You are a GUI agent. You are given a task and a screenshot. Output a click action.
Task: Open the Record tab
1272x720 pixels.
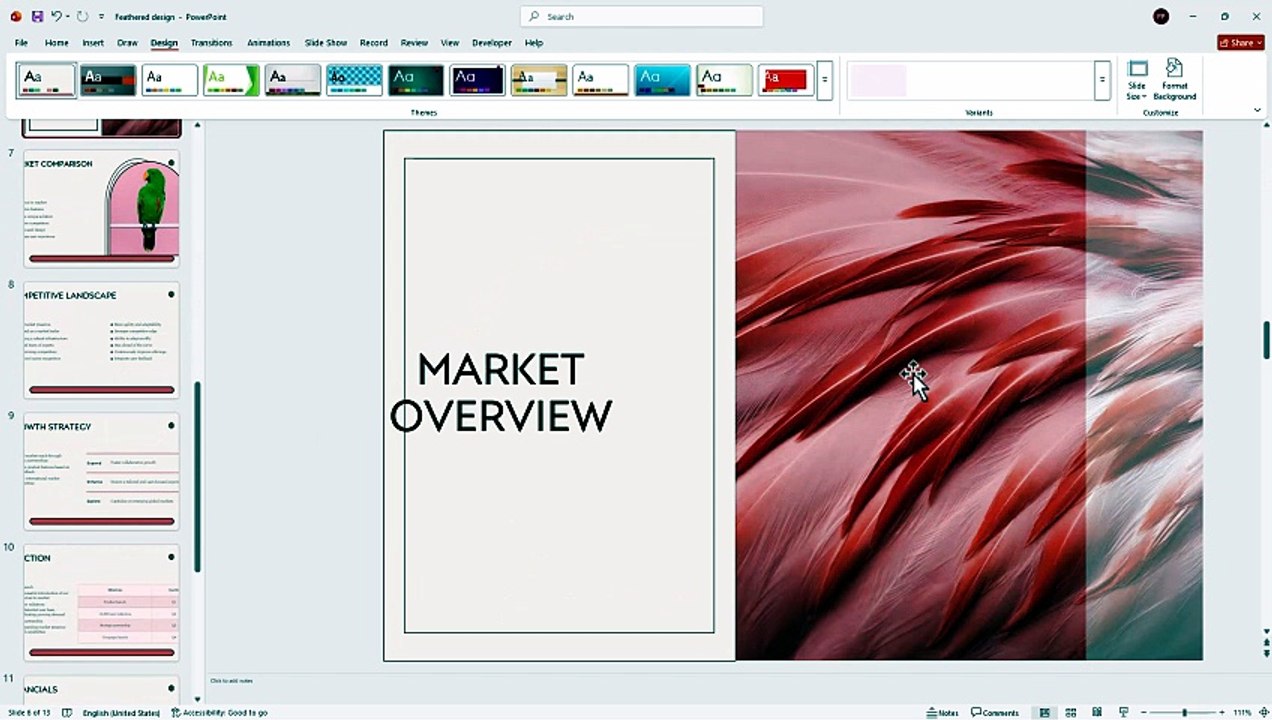(x=373, y=43)
